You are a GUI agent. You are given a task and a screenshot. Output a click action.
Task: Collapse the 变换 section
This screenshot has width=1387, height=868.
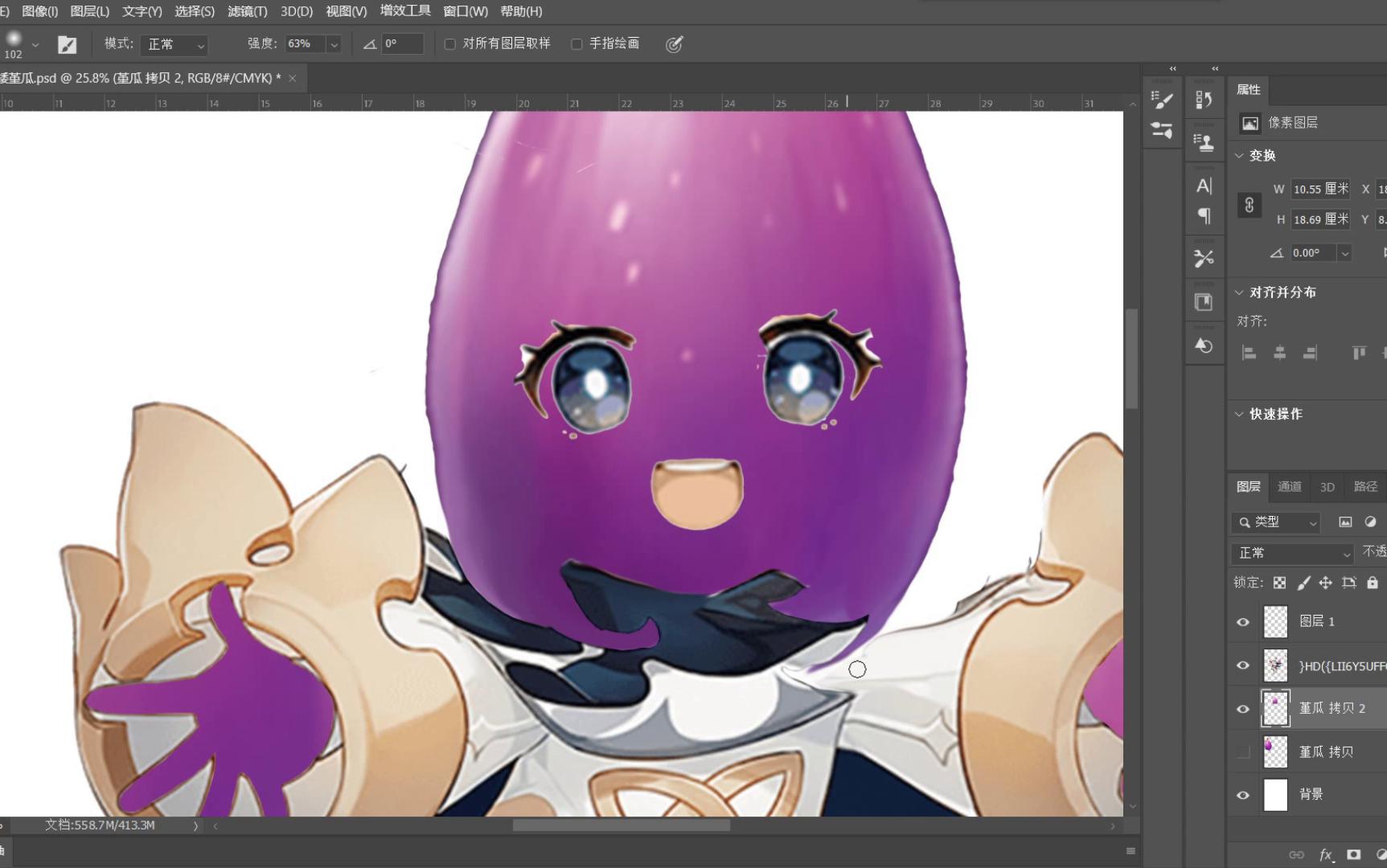tap(1239, 156)
